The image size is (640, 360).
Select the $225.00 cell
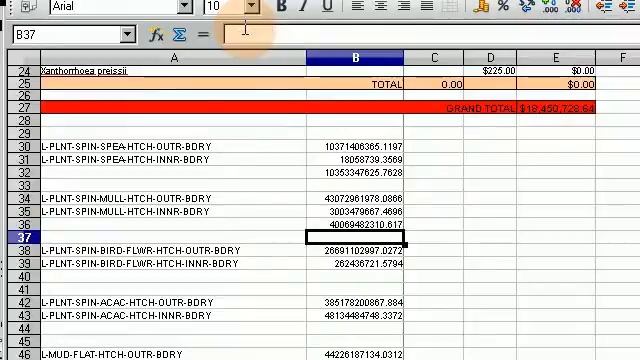[x=490, y=71]
